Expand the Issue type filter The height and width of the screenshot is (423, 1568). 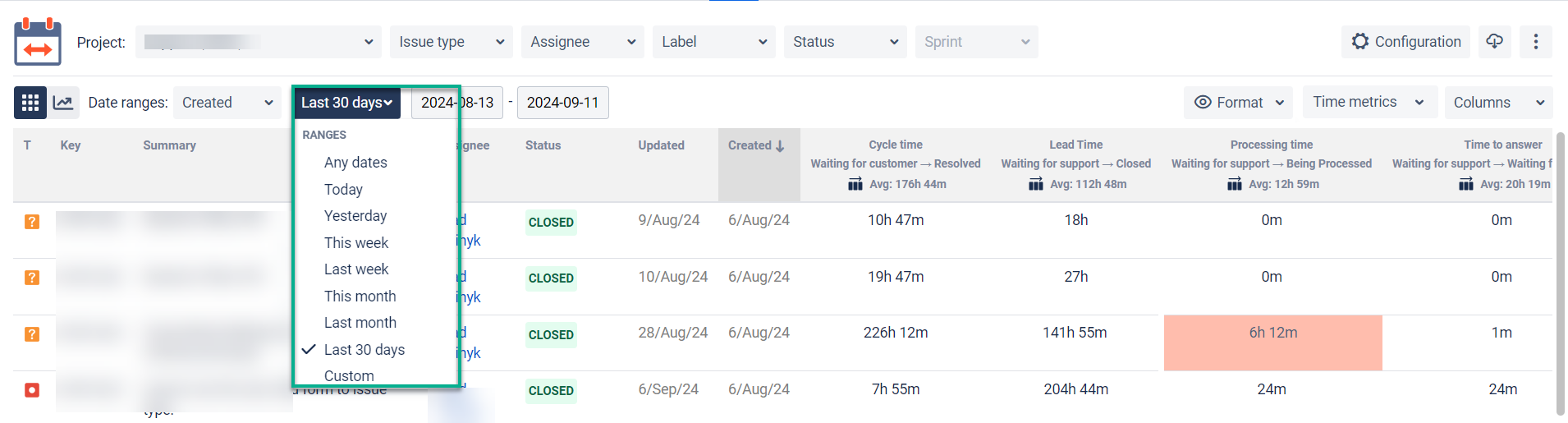click(x=451, y=42)
